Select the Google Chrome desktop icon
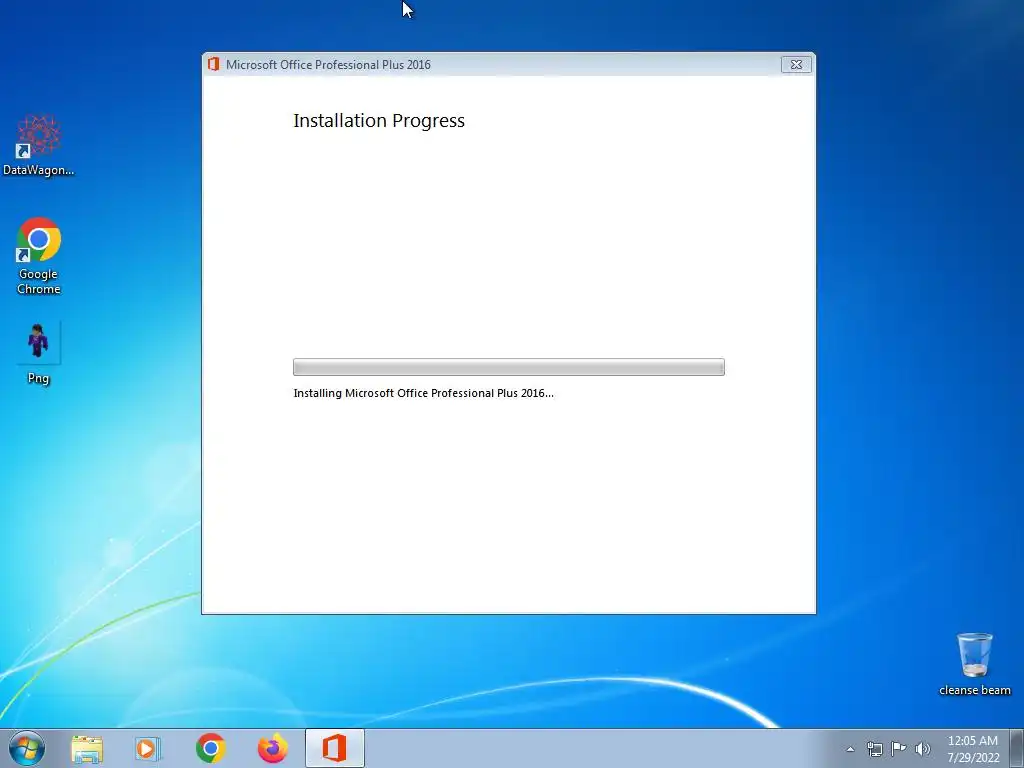Viewport: 1024px width, 768px height. point(39,256)
